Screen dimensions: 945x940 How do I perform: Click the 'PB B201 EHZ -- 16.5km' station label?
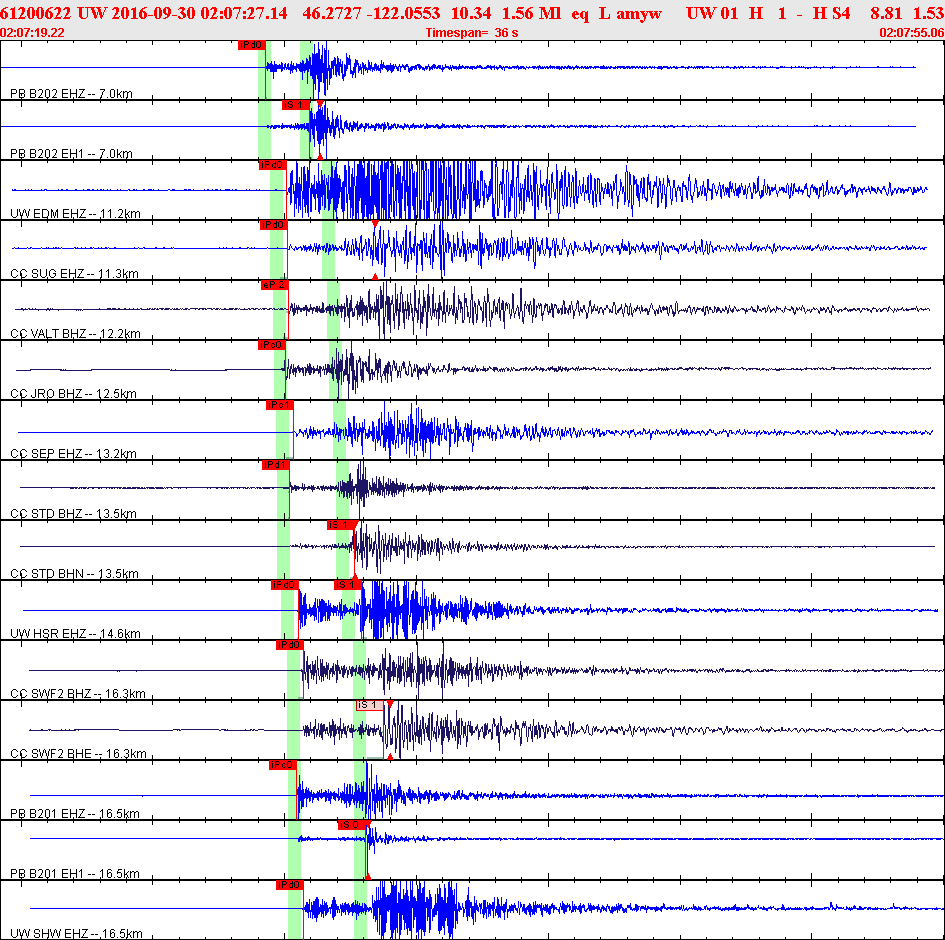(75, 813)
